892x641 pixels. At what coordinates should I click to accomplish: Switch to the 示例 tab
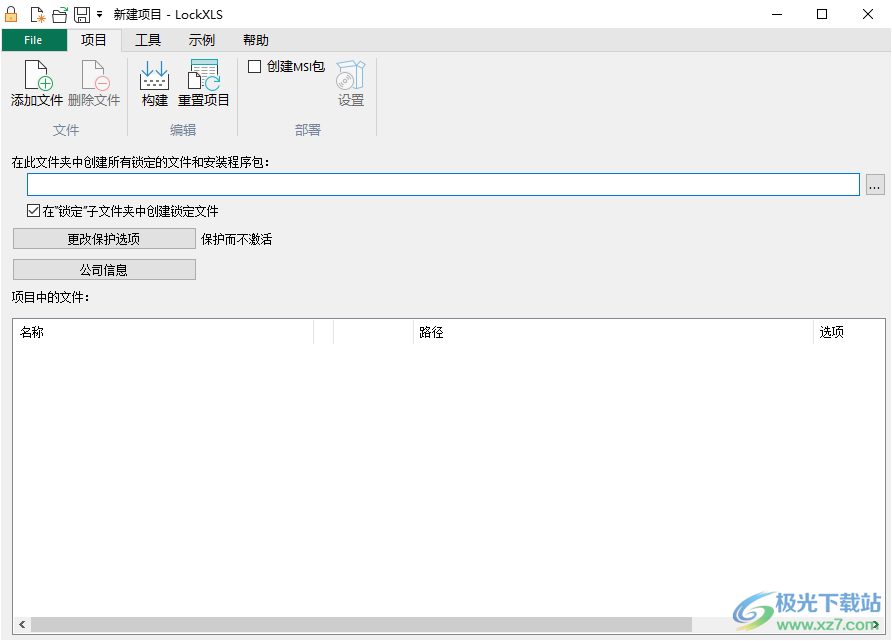(202, 40)
